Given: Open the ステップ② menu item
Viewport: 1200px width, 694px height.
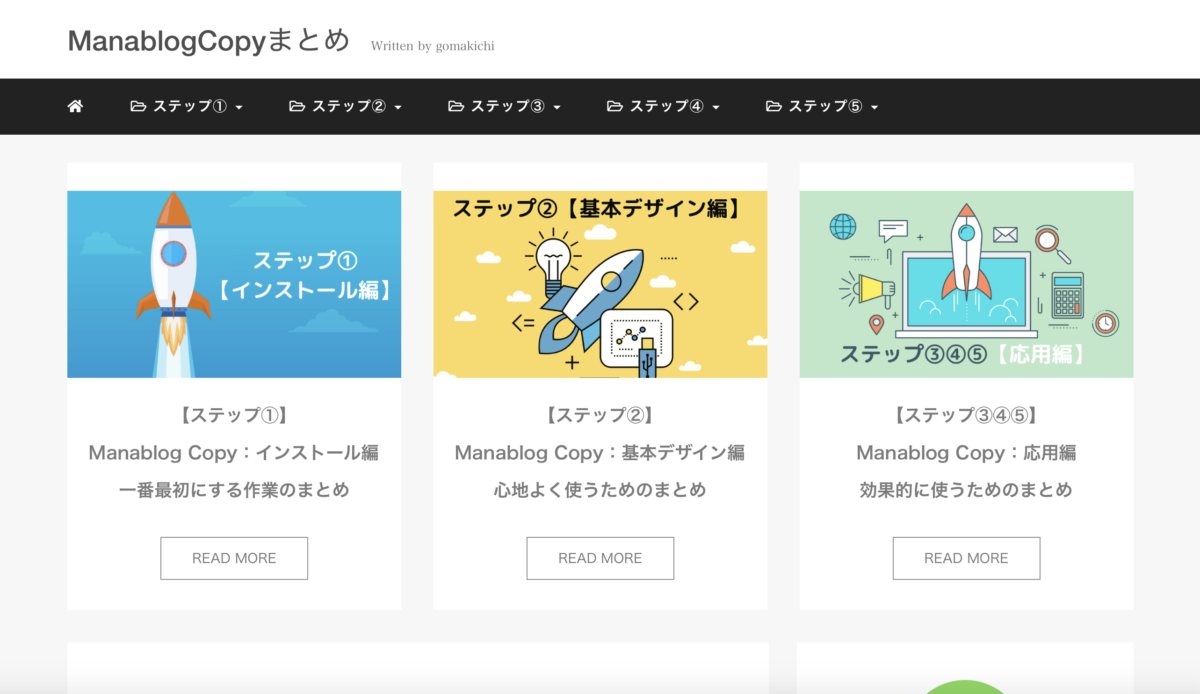Looking at the screenshot, I should click(346, 106).
